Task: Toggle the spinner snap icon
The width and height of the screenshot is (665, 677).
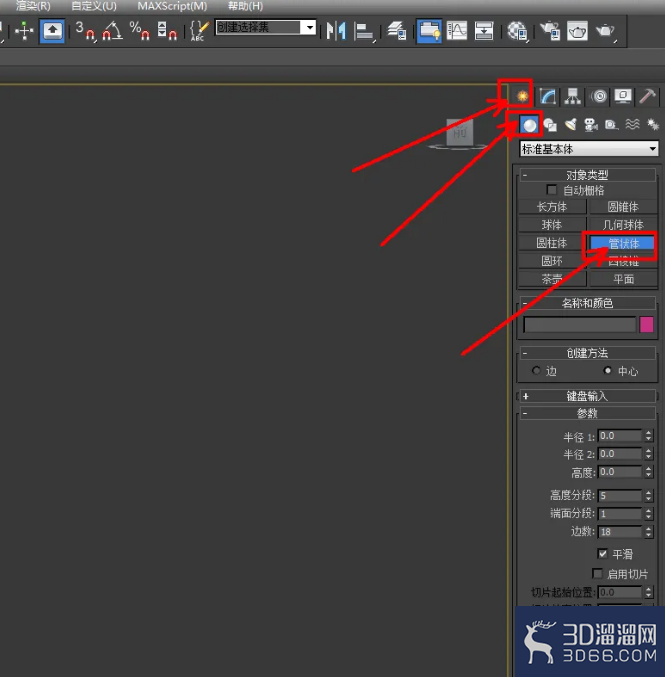Action: click(x=167, y=31)
